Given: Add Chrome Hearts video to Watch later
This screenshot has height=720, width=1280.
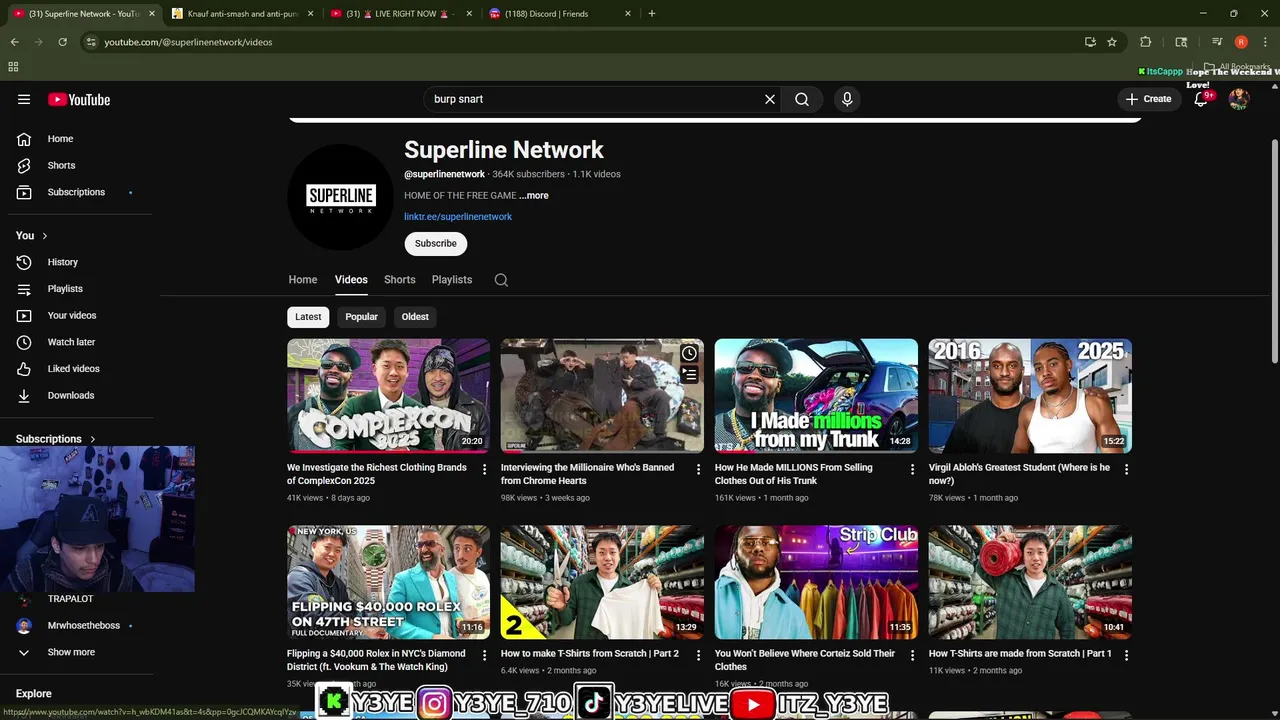Looking at the screenshot, I should pyautogui.click(x=689, y=353).
